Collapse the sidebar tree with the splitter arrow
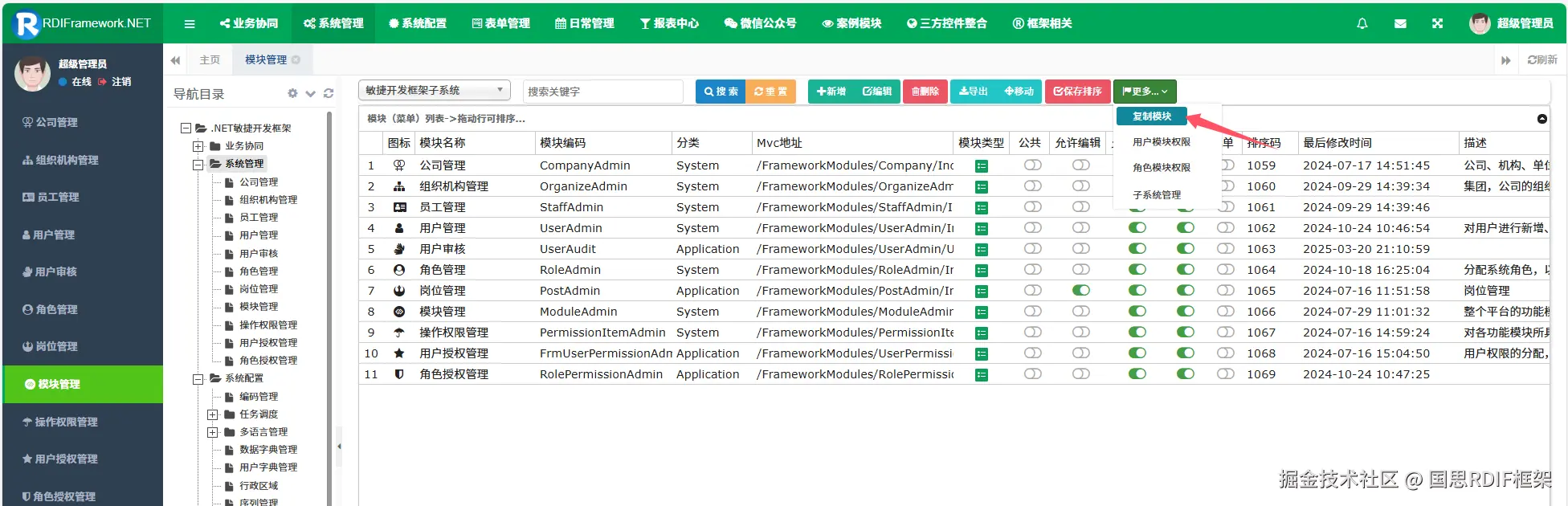This screenshot has width=1568, height=506. click(x=339, y=447)
